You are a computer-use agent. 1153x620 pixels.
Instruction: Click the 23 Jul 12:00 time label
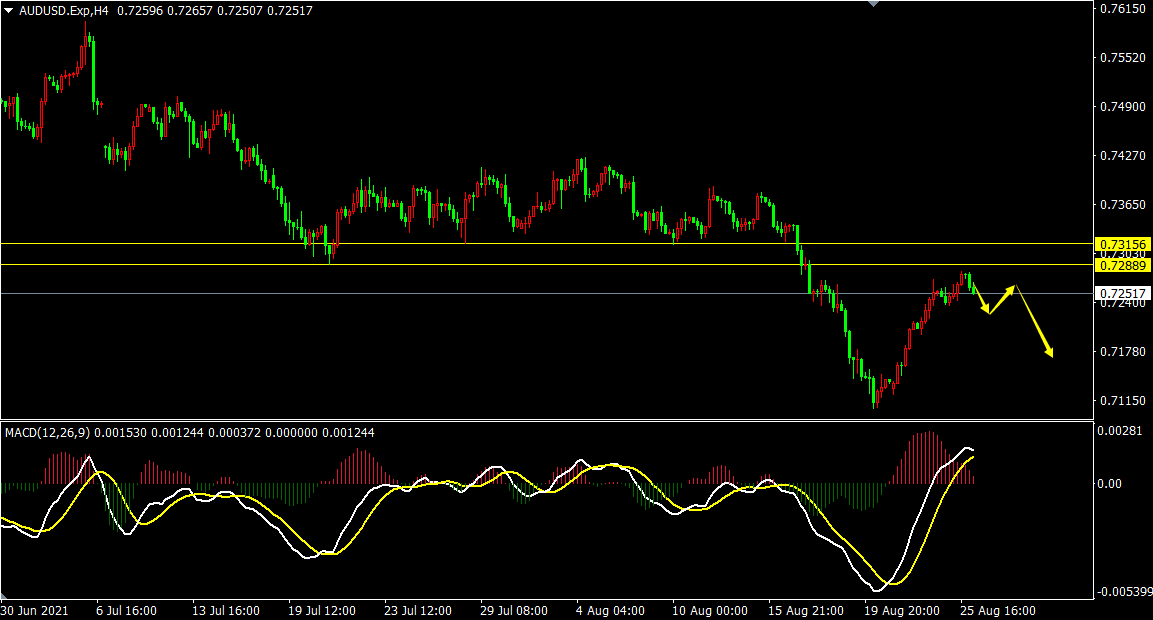(x=418, y=610)
